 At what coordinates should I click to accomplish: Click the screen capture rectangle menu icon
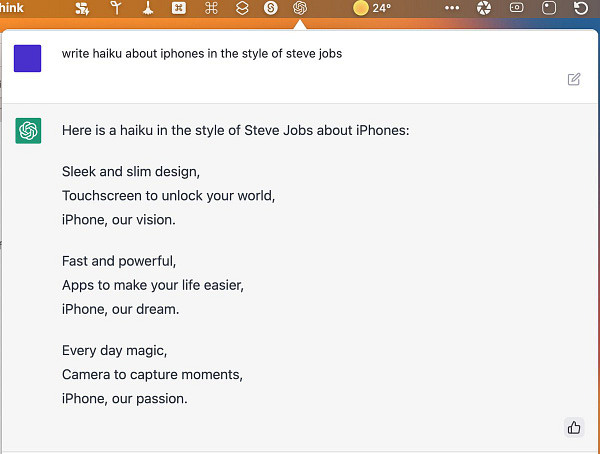tap(516, 7)
